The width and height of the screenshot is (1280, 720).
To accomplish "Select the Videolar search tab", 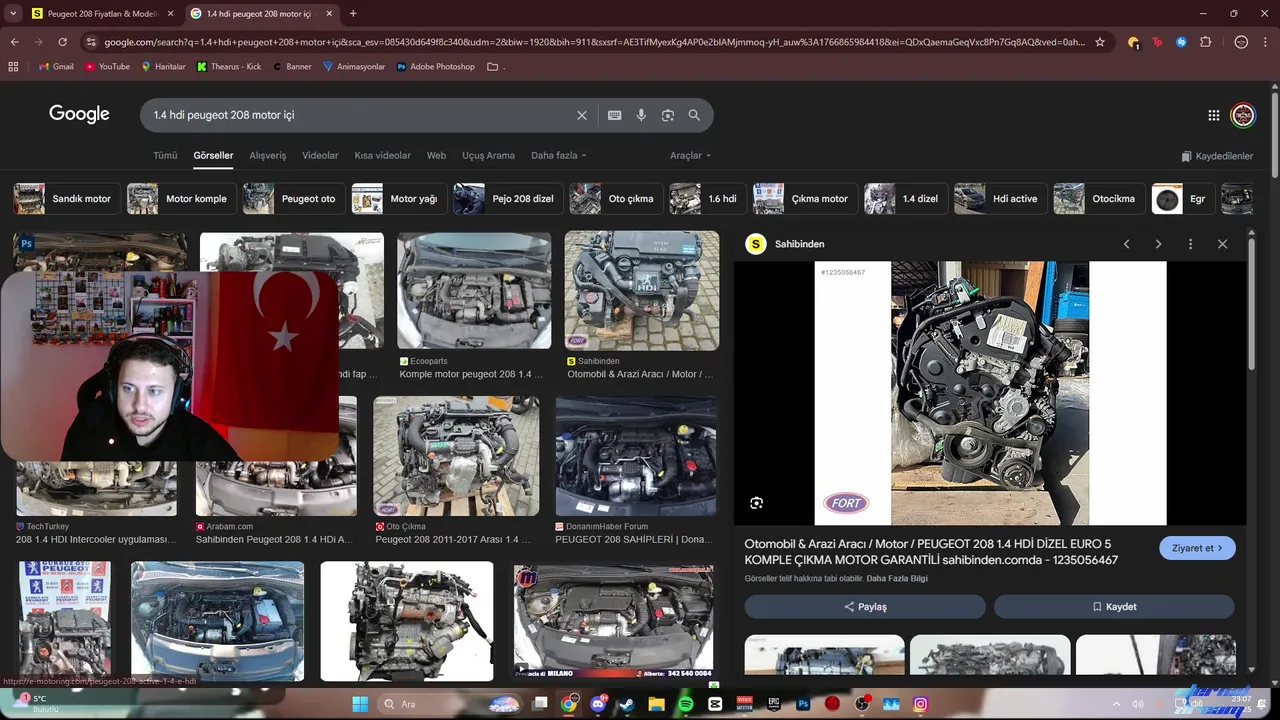I will pos(320,156).
